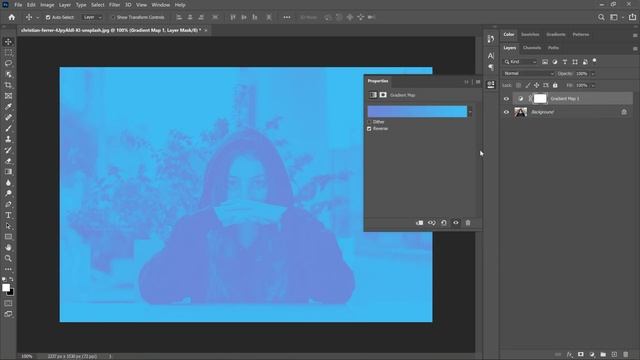Image resolution: width=640 pixels, height=360 pixels.
Task: Filter layers by adjustment layer type
Action: 555,62
